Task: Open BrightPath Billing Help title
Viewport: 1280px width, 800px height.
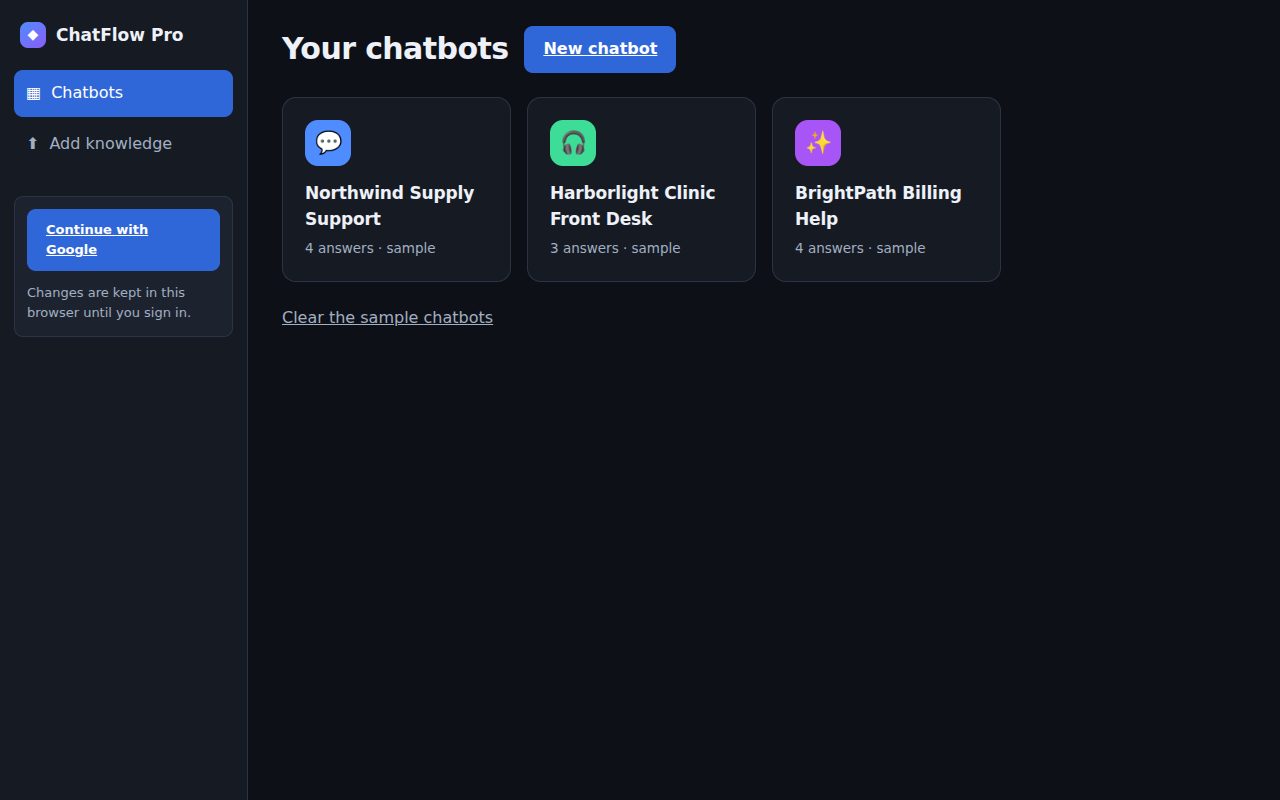Action: 878,206
